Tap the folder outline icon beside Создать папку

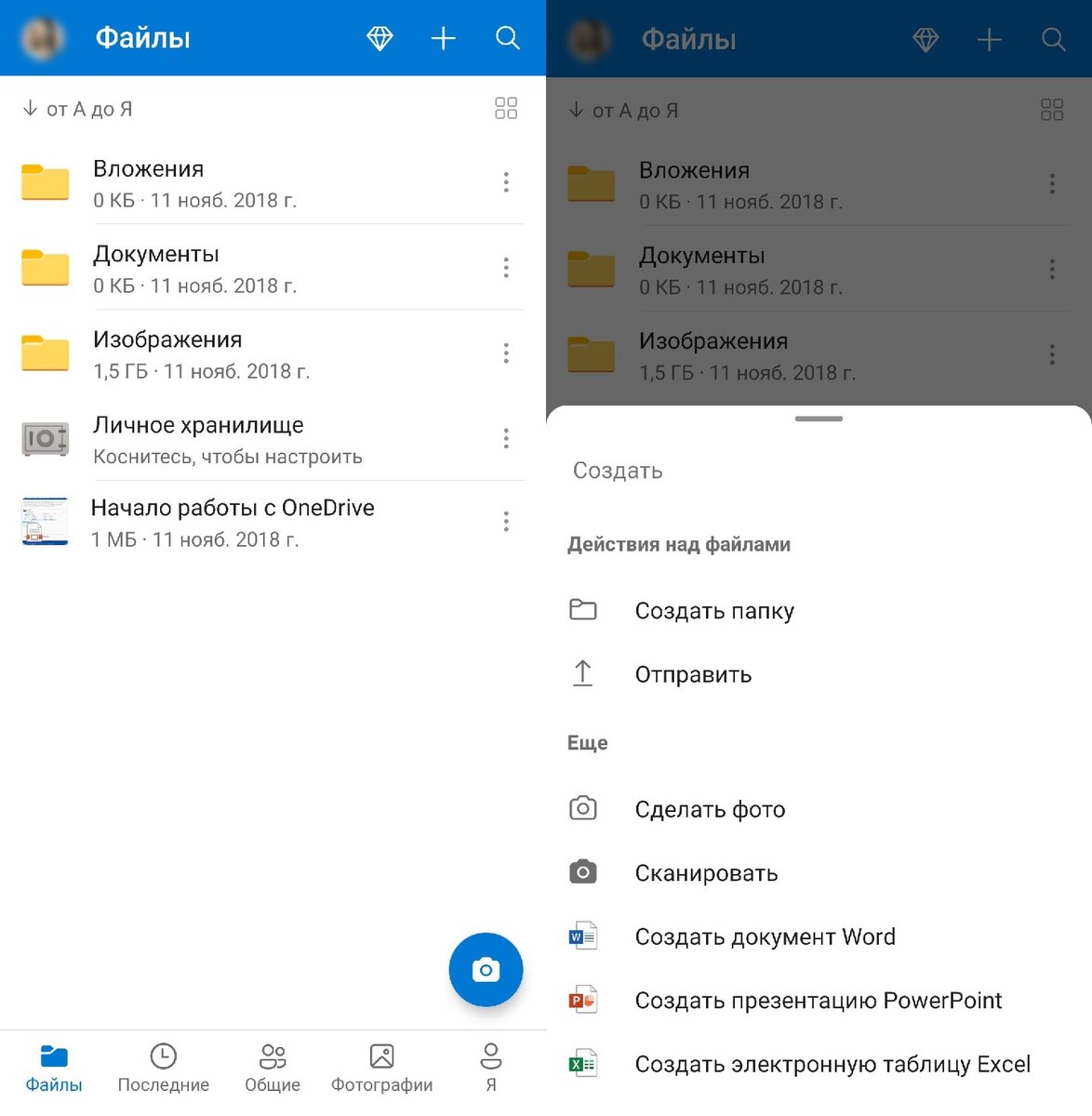tap(583, 610)
